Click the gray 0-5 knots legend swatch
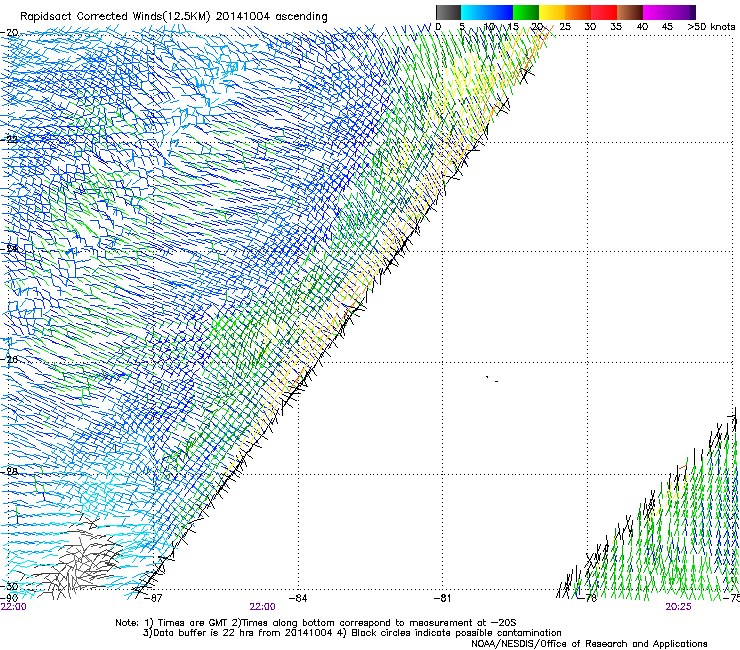 coord(448,12)
